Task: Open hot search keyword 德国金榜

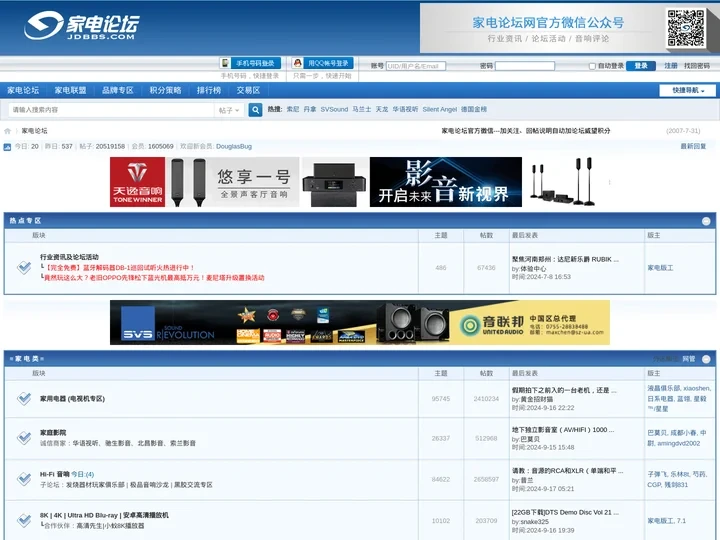Action: pos(474,109)
